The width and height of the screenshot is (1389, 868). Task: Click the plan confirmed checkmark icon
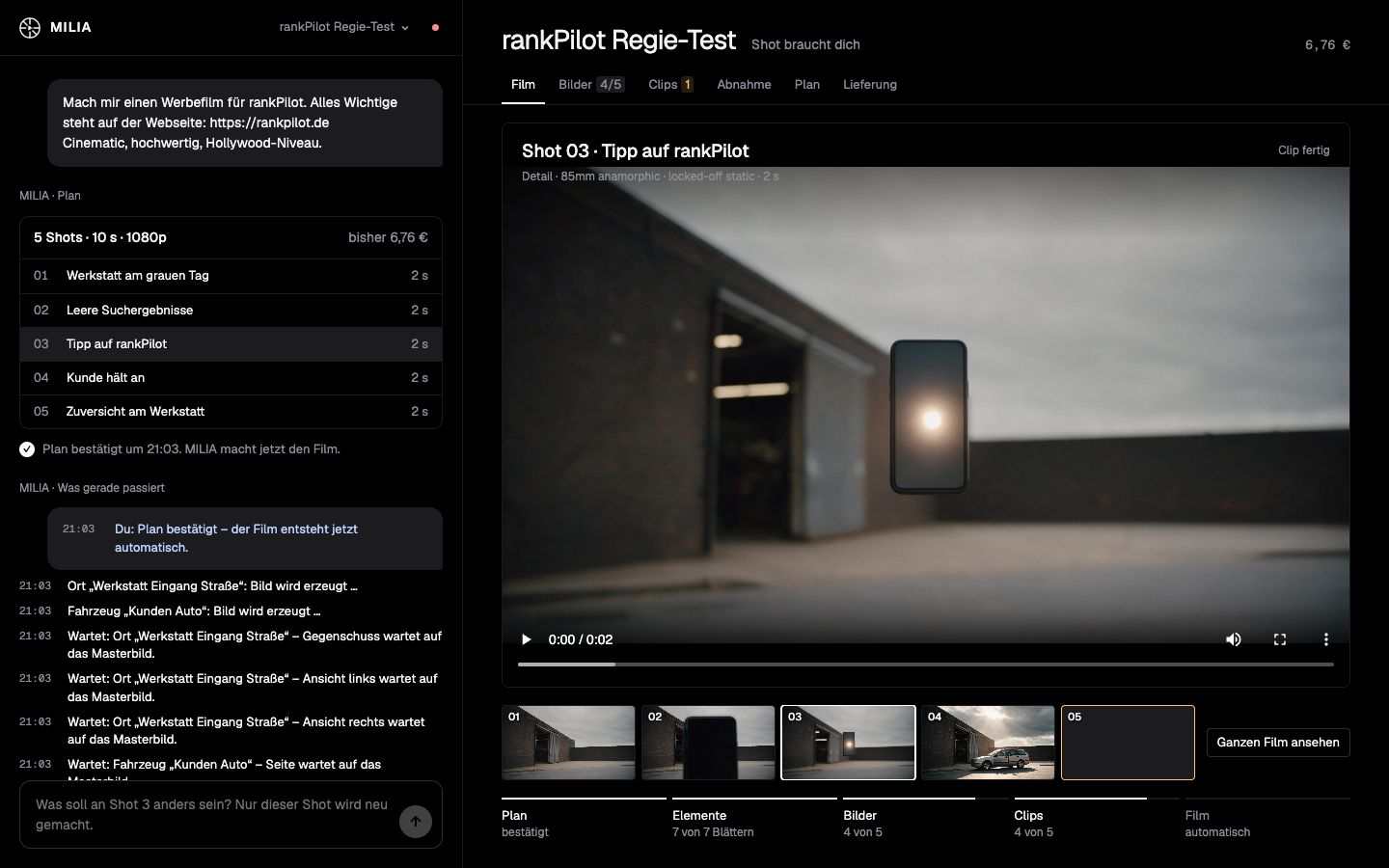(27, 449)
